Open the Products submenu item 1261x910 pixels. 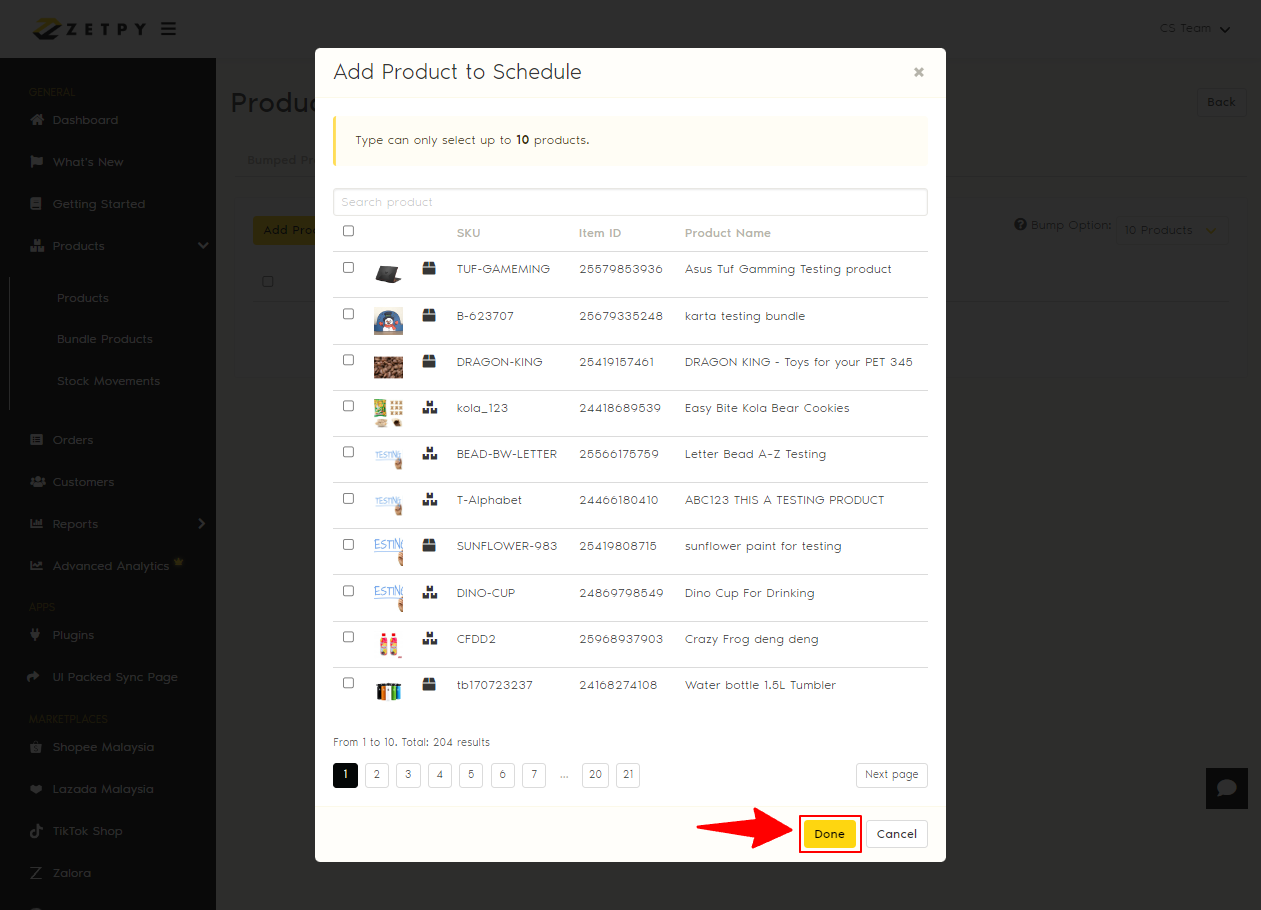[83, 298]
